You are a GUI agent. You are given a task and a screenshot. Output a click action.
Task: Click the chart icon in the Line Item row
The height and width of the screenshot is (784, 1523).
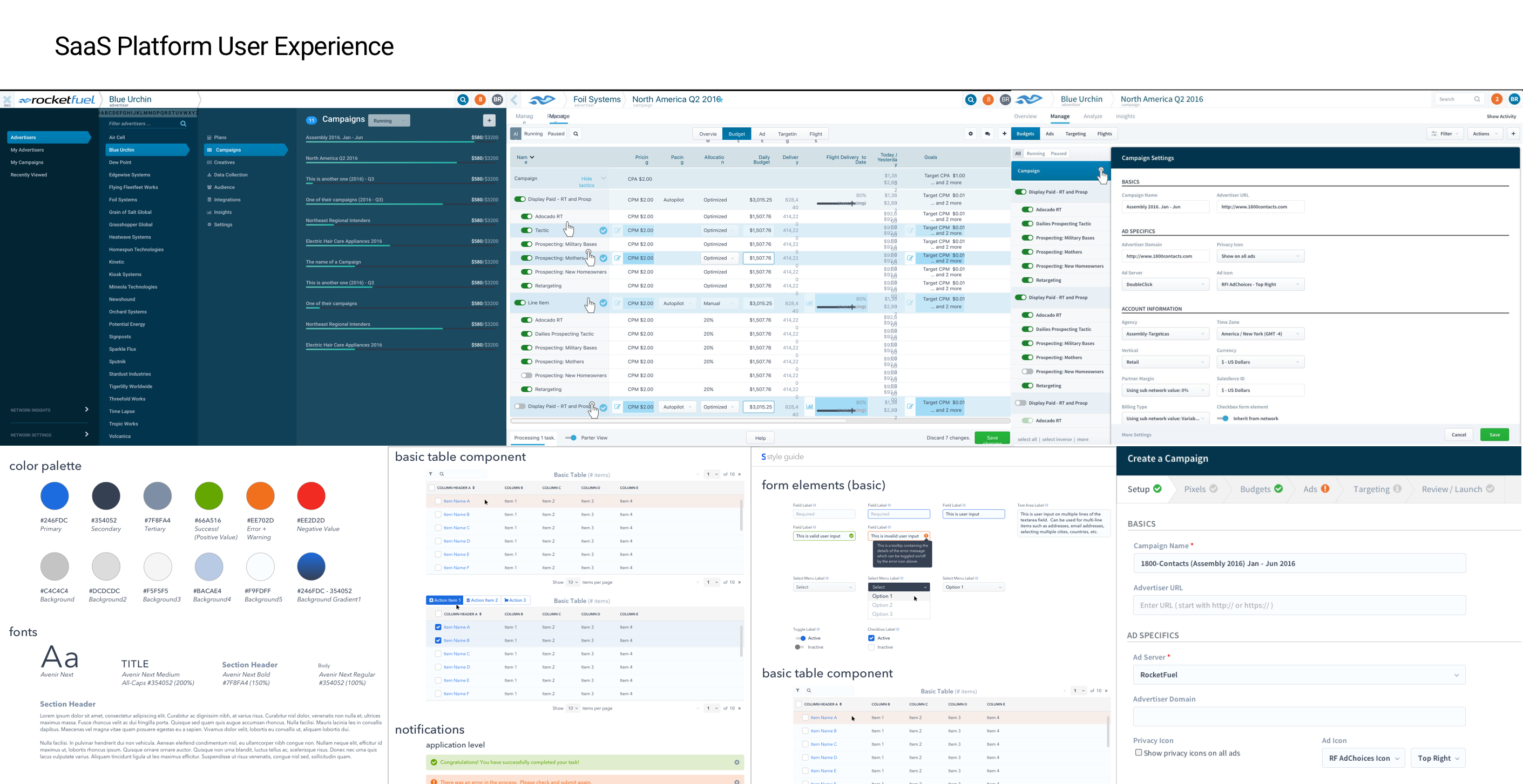(x=809, y=303)
